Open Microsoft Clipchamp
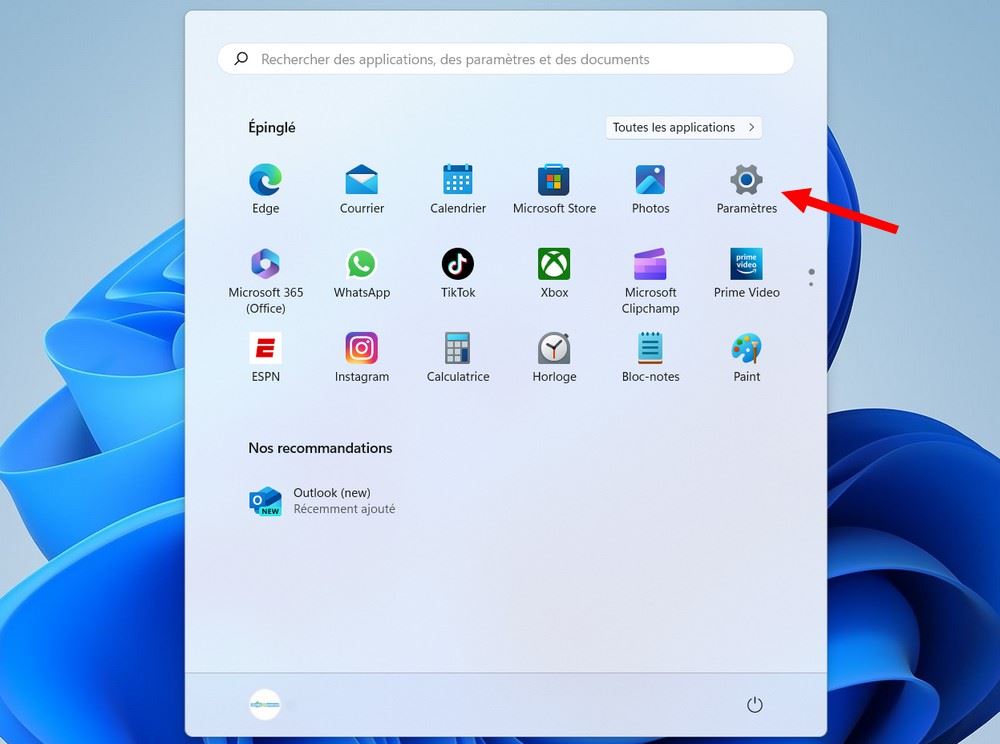 point(651,281)
